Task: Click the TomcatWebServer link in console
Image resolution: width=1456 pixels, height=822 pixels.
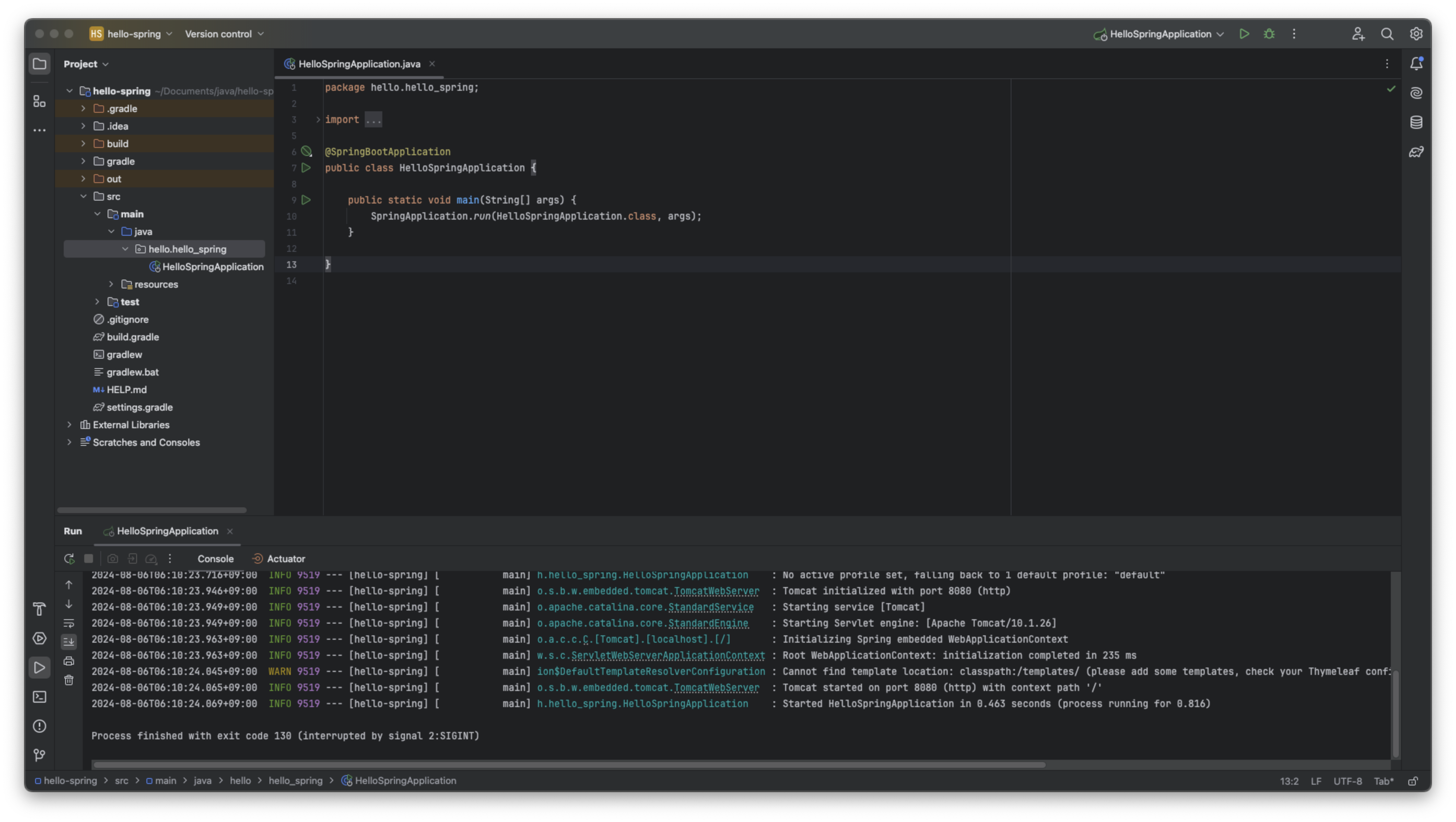Action: point(716,591)
